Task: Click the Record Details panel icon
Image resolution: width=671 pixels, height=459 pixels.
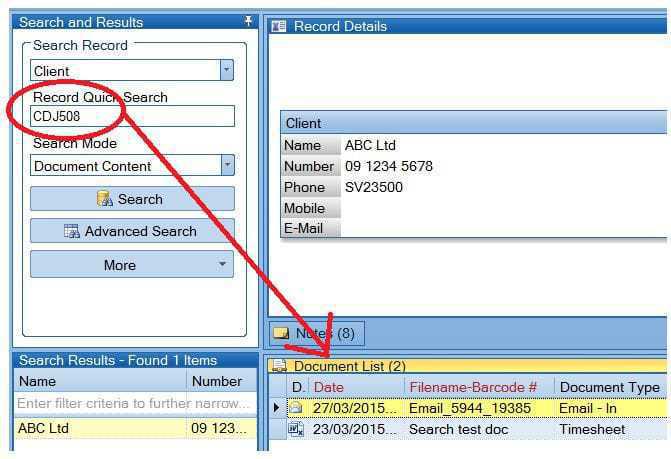Action: point(279,27)
